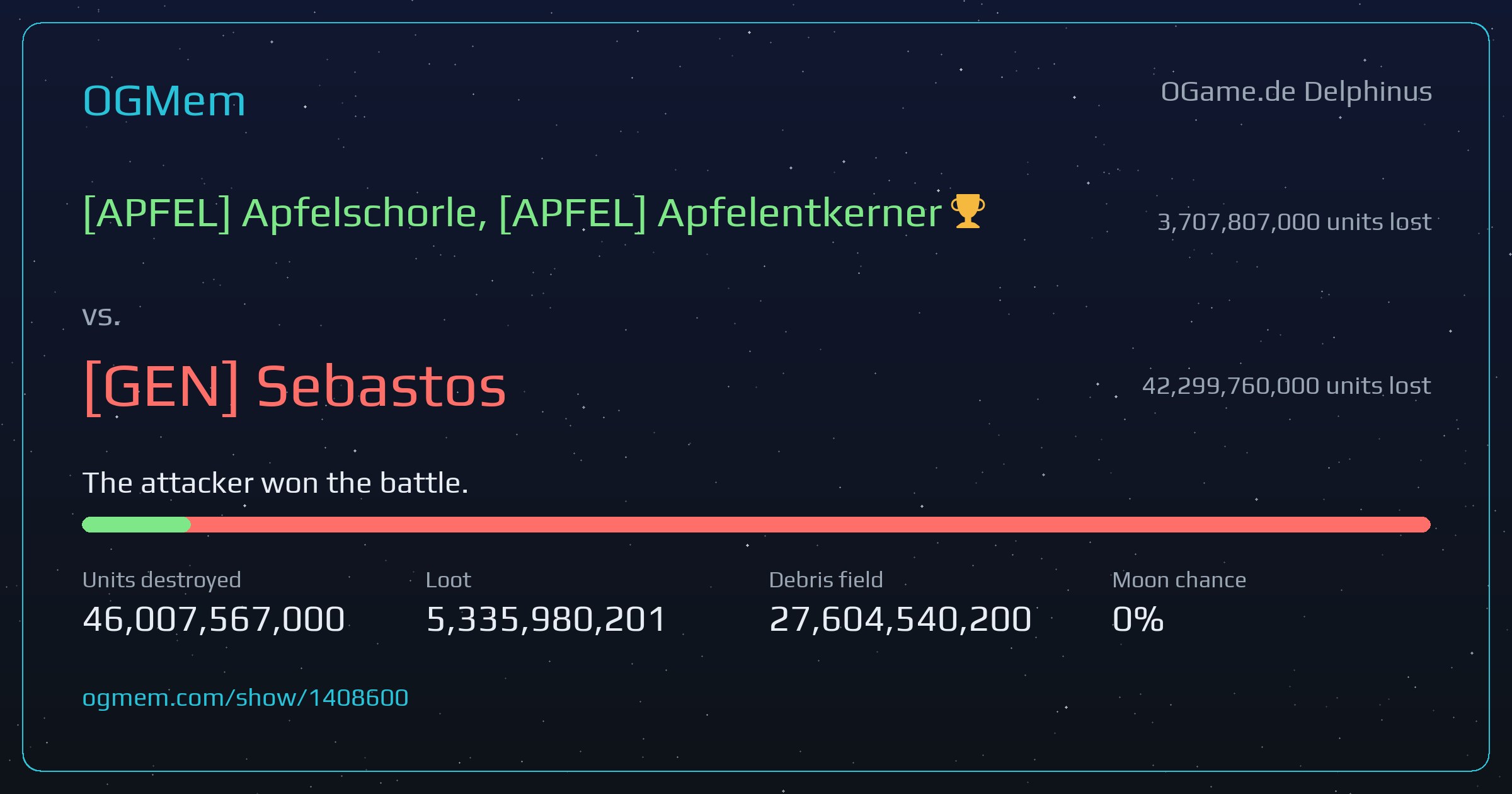Image resolution: width=1512 pixels, height=794 pixels.
Task: Click the OGame.de Delphinus server label
Action: click(x=1297, y=92)
